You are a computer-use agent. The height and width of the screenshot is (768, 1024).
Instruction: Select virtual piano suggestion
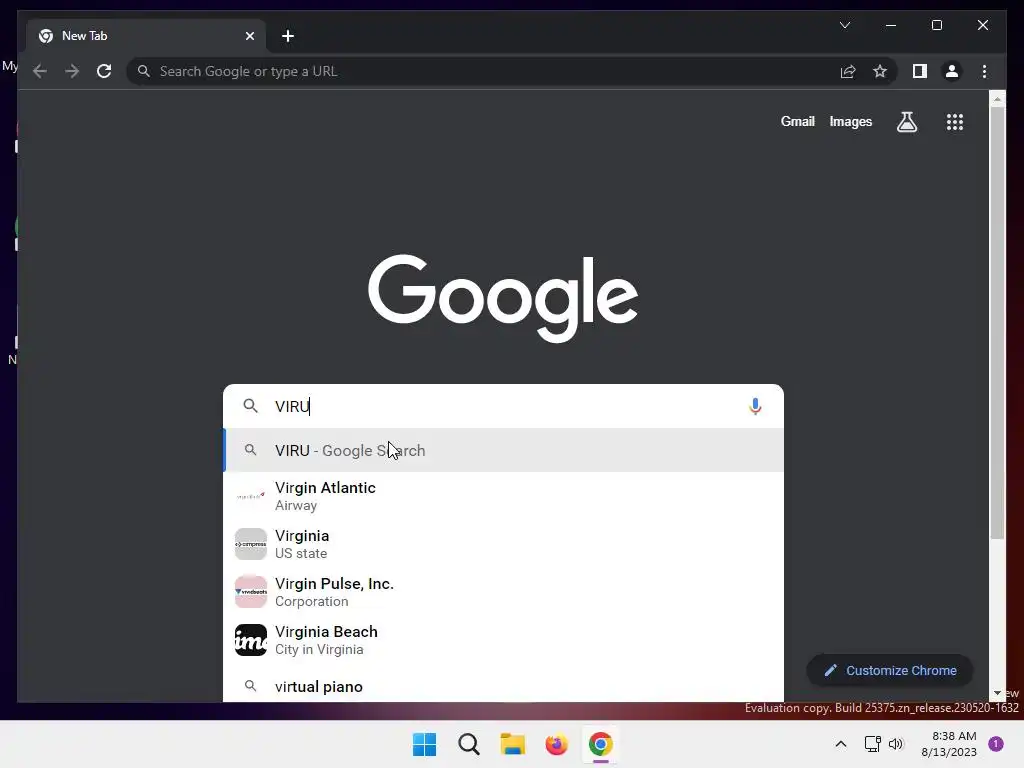click(504, 686)
